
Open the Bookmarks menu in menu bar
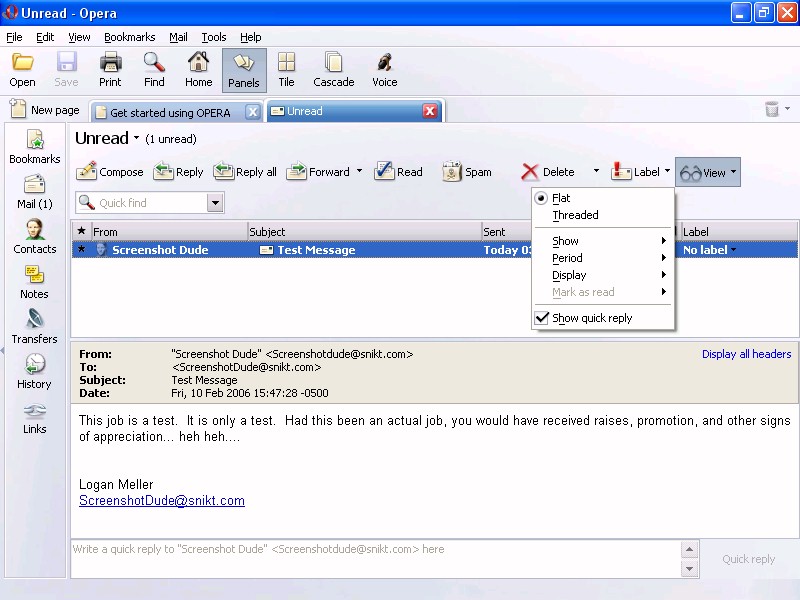(x=129, y=37)
